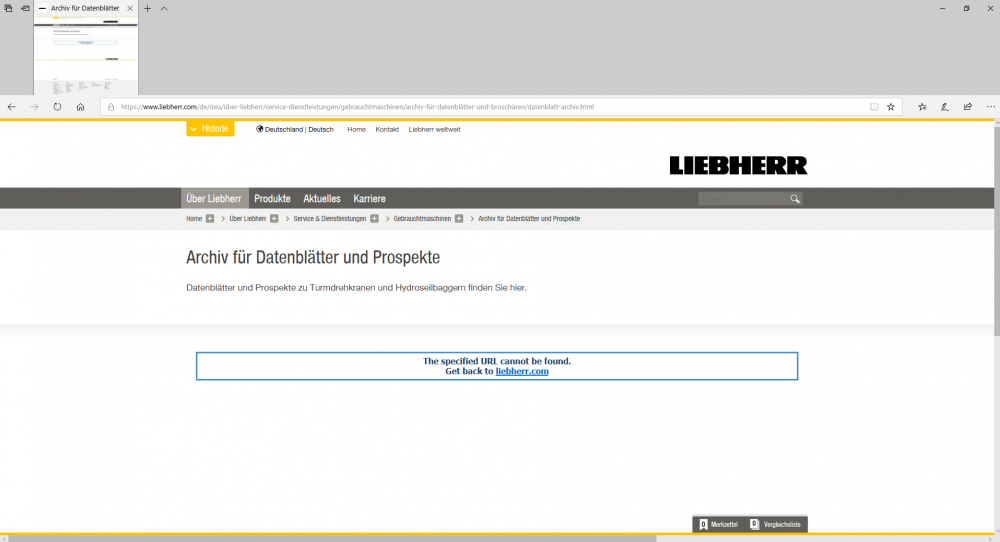Image resolution: width=1000 pixels, height=542 pixels.
Task: Click the Home breadcrumb
Action: click(194, 219)
